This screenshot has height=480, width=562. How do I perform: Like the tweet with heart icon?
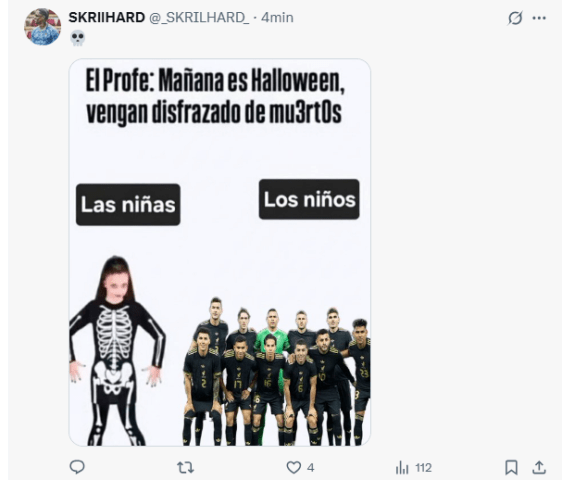click(294, 467)
